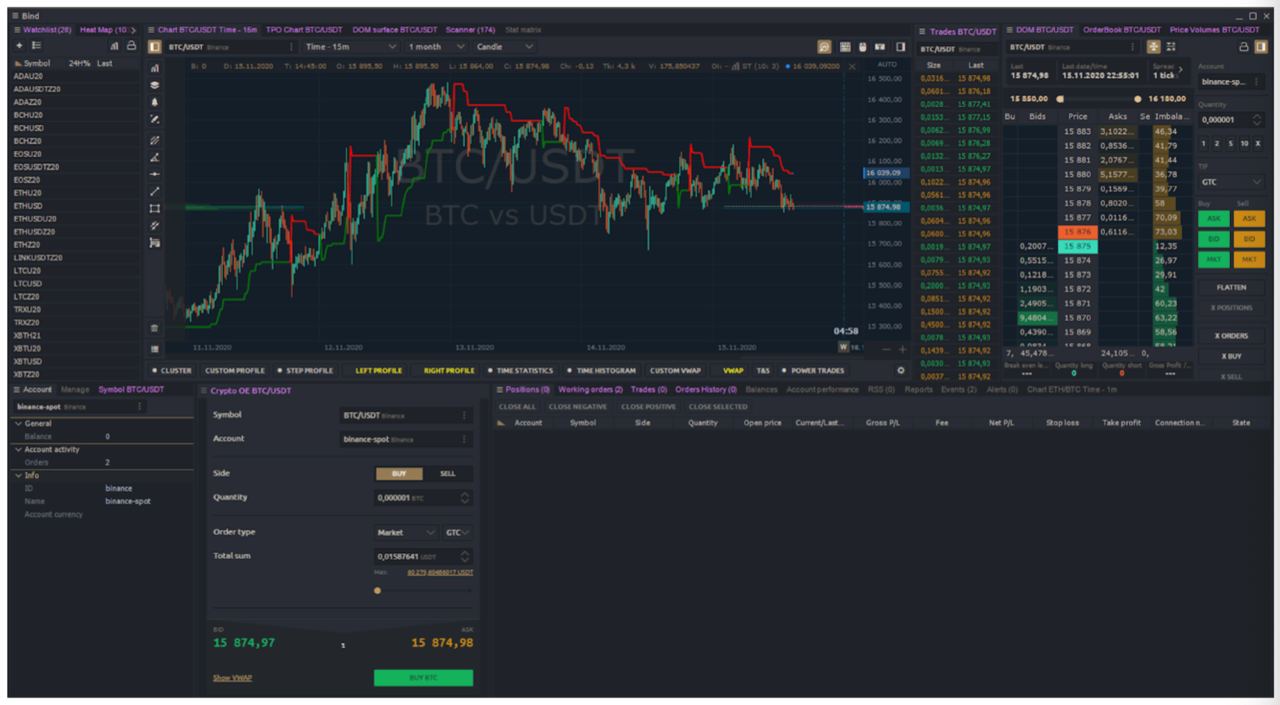Click the CLOSE ALL positions button
Image resolution: width=1280 pixels, height=705 pixels.
517,407
